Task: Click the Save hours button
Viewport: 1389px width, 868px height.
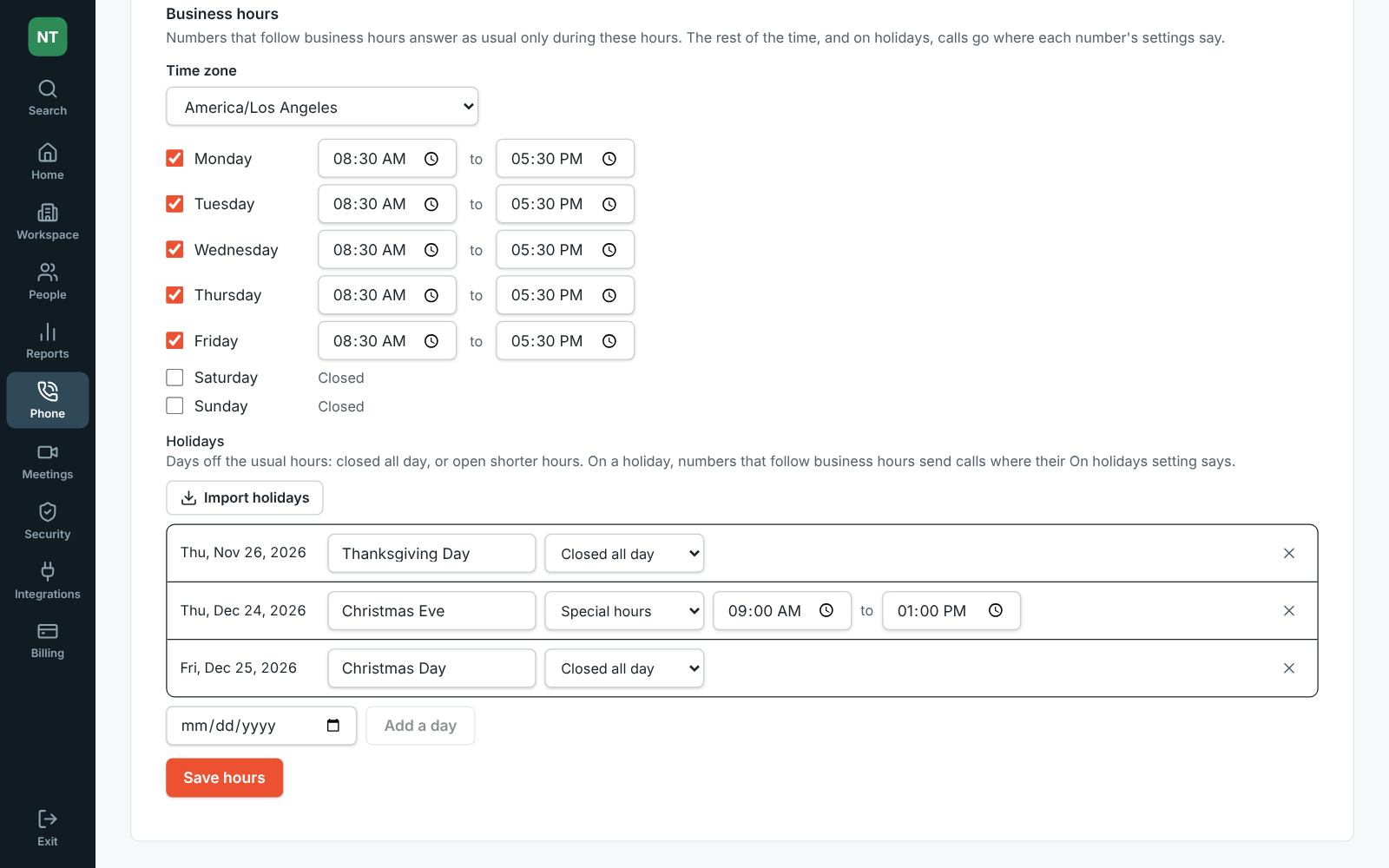Action: [225, 778]
